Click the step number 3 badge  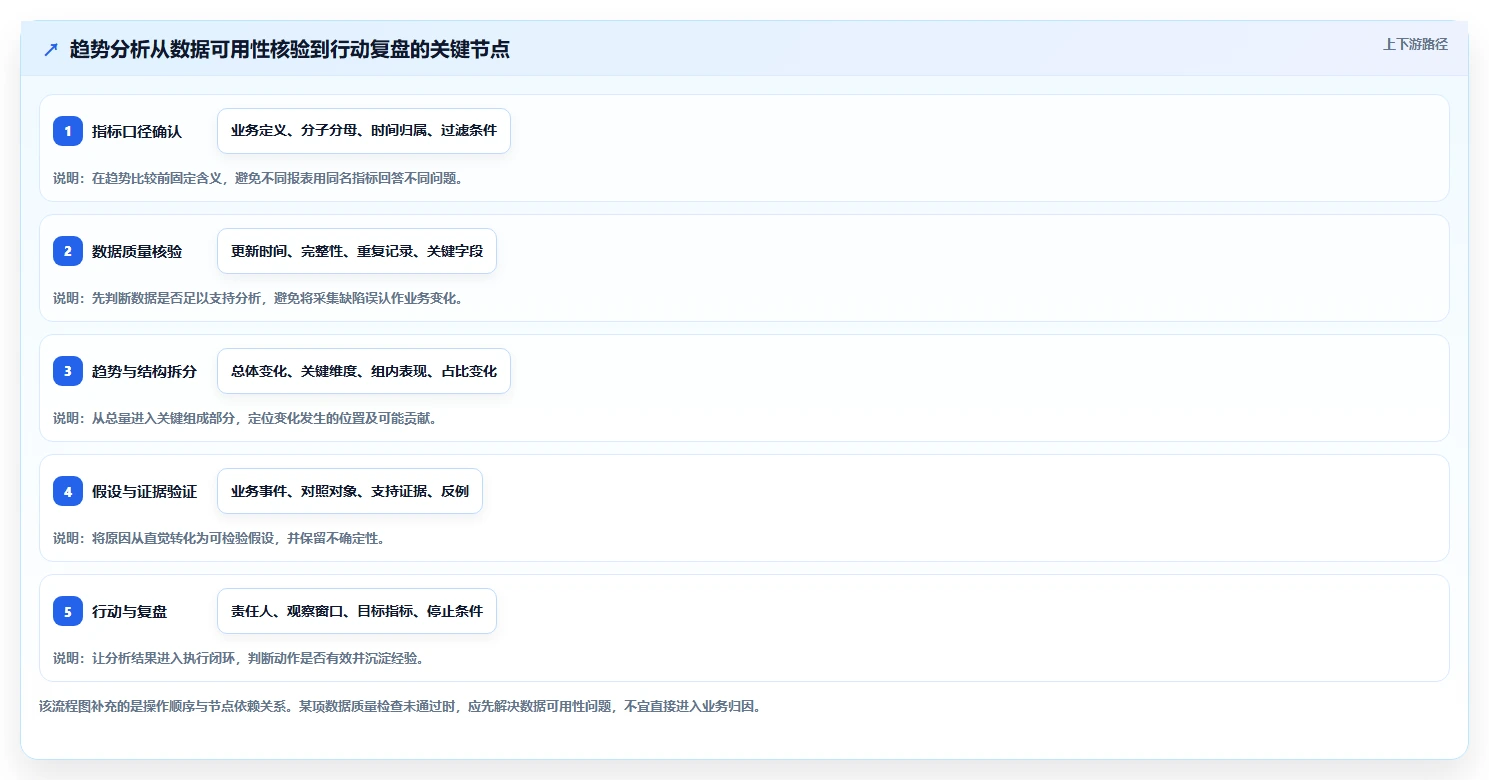[68, 371]
